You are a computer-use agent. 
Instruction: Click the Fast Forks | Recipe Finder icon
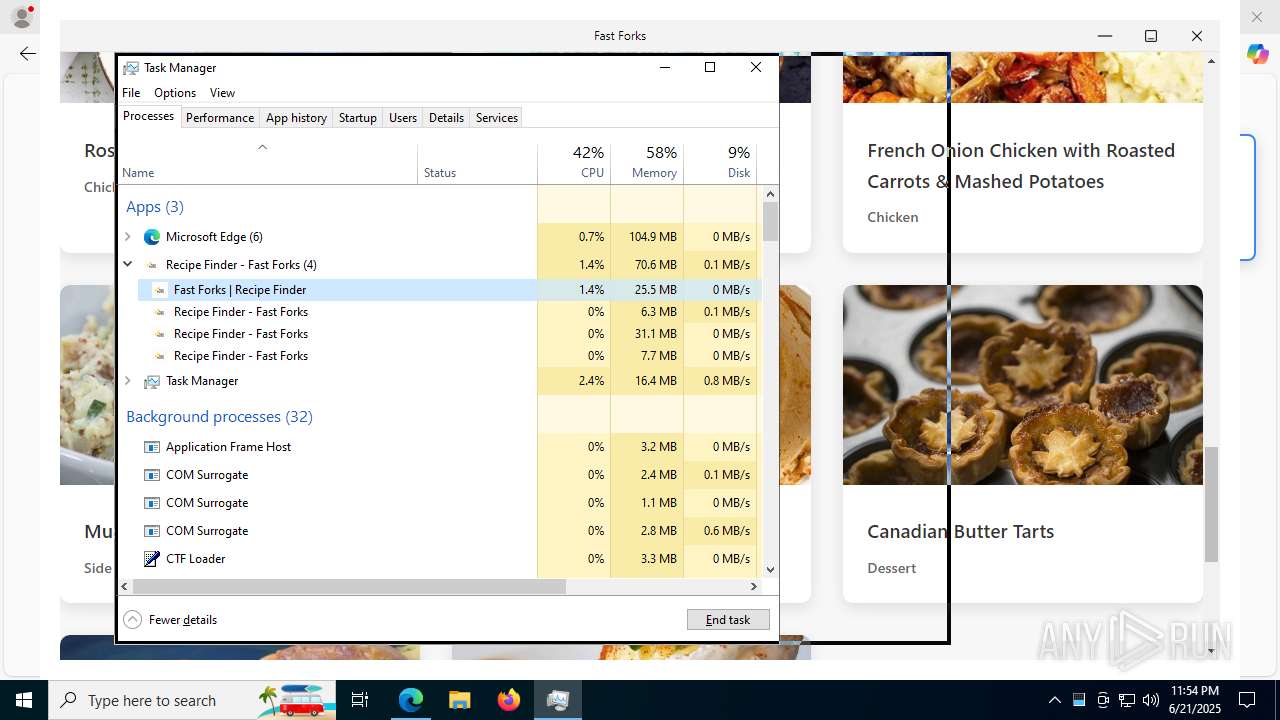[160, 290]
